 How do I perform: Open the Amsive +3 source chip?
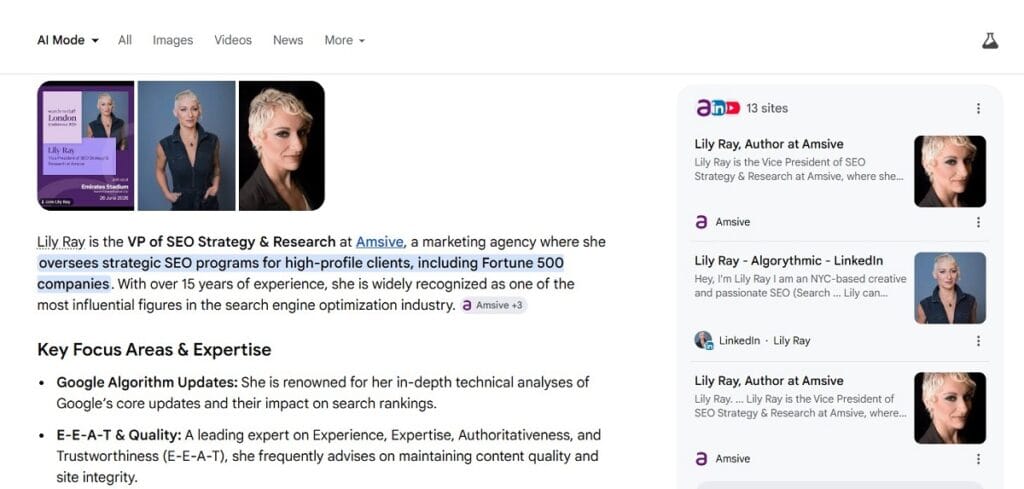(x=493, y=306)
